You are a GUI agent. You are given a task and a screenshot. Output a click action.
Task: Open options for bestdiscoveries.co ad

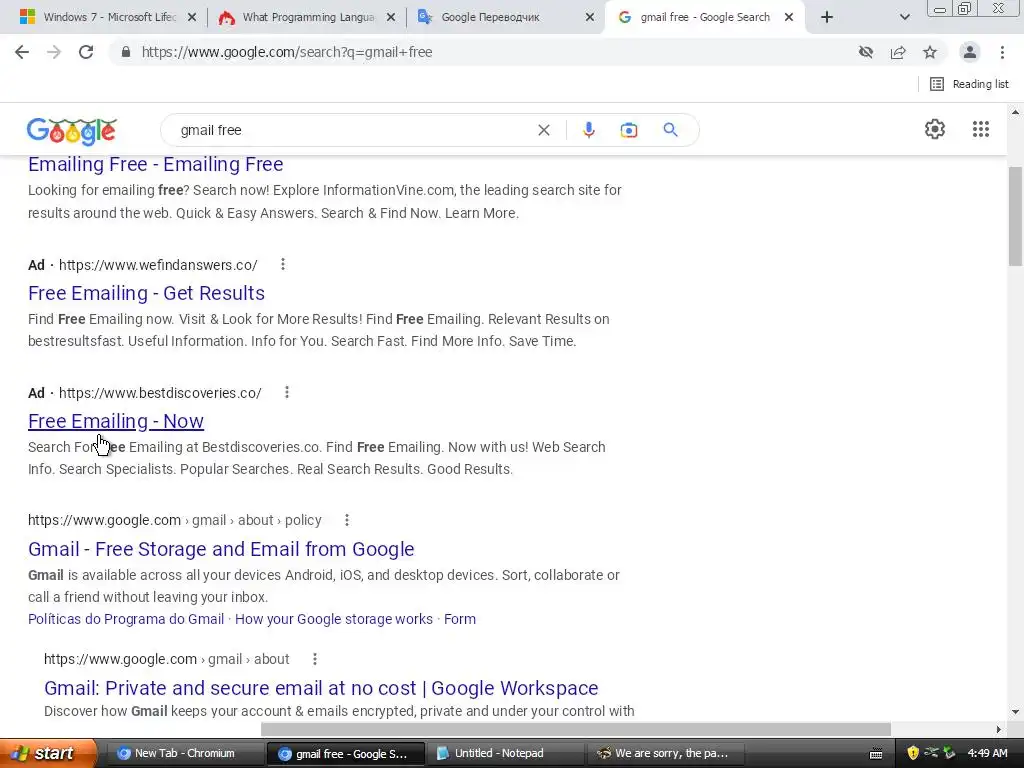tap(287, 392)
